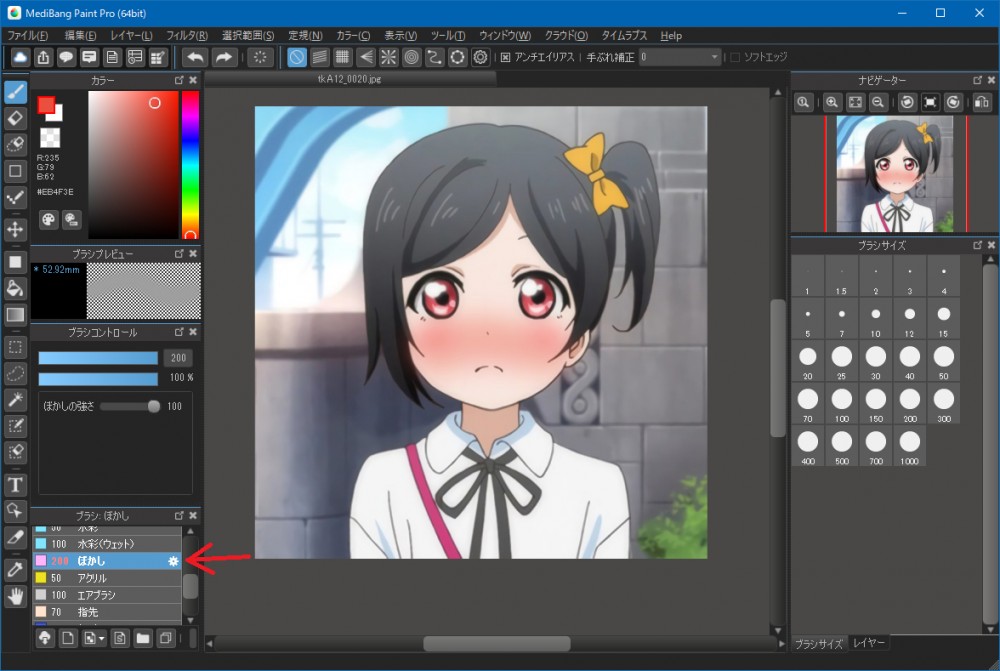Select brush size 25 preset
This screenshot has height=671, width=1000.
842,363
